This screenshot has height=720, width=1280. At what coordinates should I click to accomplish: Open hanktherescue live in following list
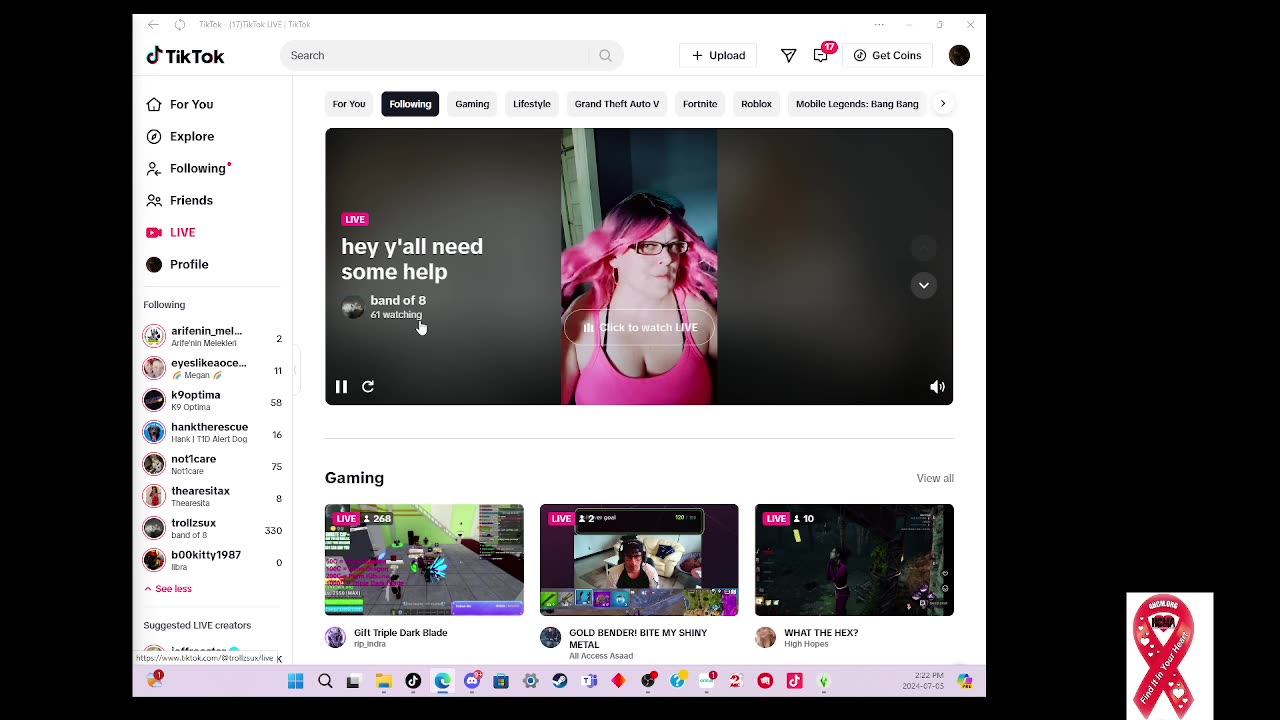[x=213, y=432]
